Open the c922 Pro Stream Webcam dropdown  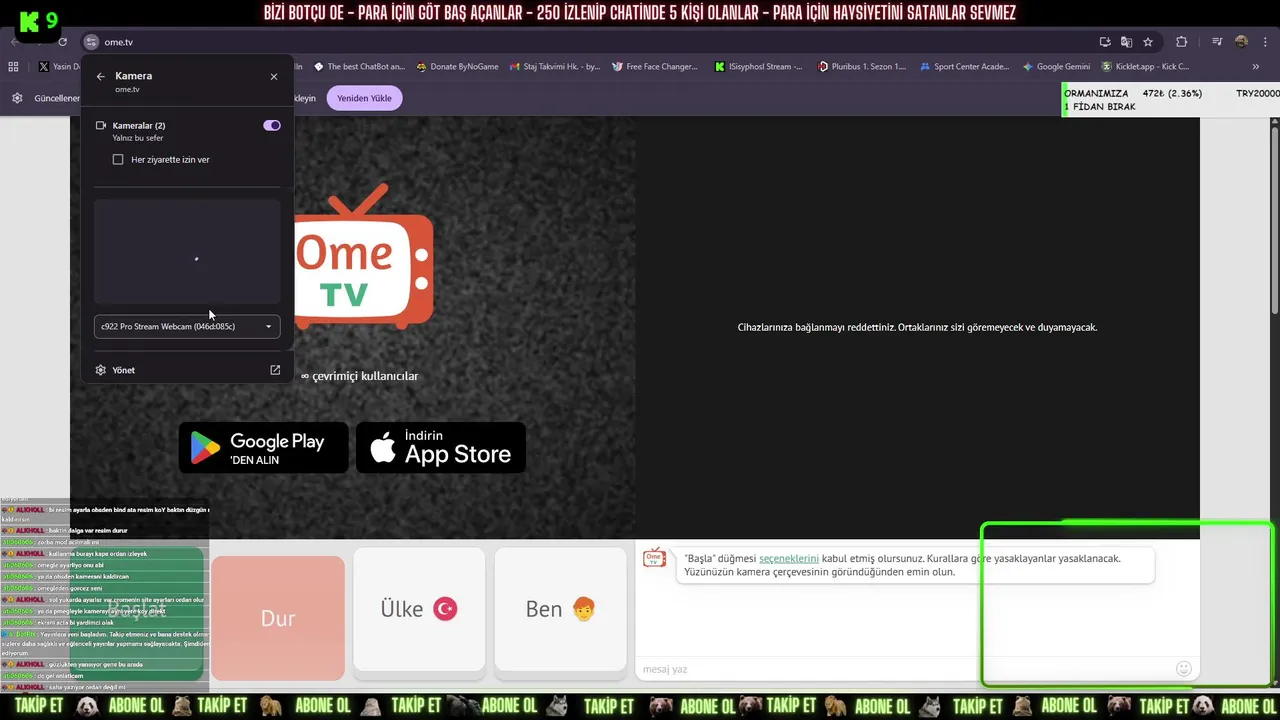click(187, 326)
